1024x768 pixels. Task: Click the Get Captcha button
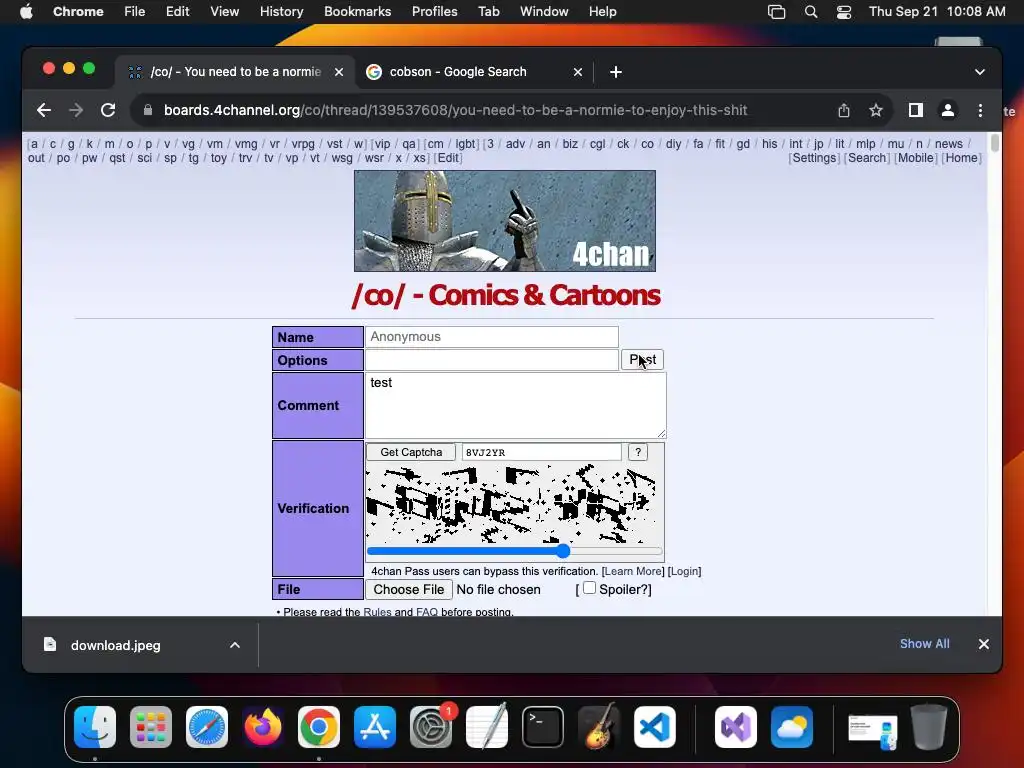411,452
